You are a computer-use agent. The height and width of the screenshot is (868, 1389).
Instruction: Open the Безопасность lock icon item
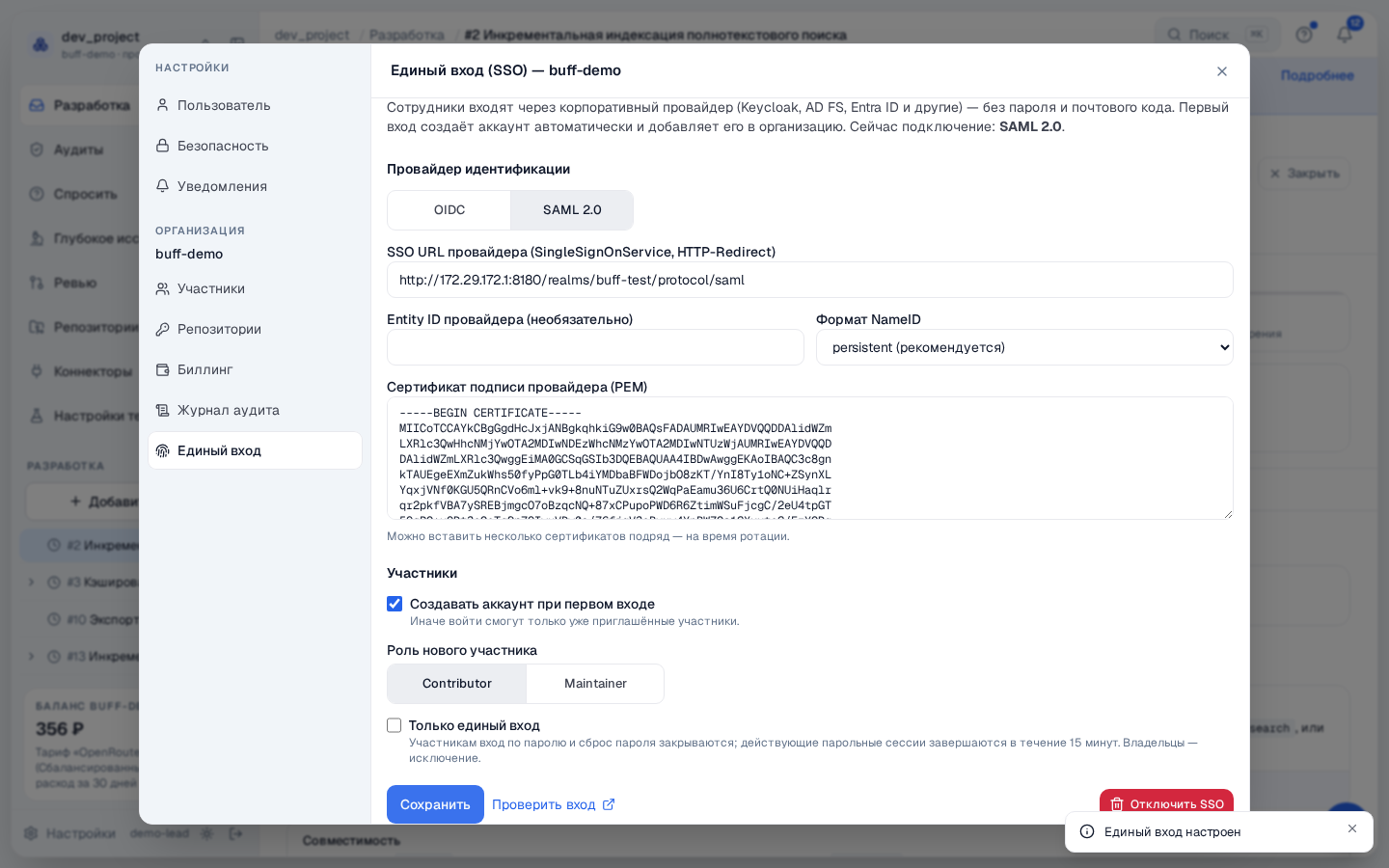pos(255,146)
